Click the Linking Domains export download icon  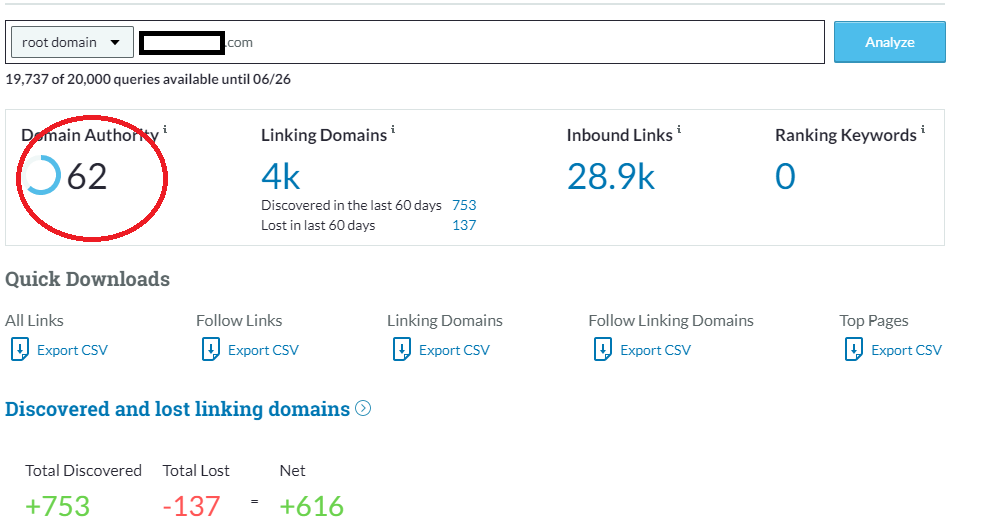402,349
